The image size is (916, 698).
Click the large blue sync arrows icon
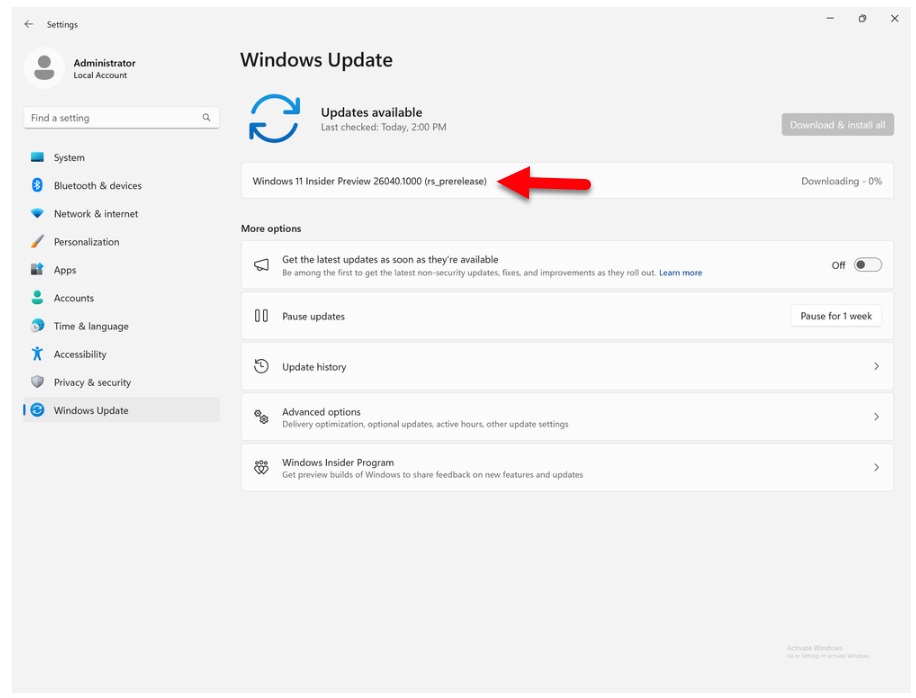pos(274,119)
